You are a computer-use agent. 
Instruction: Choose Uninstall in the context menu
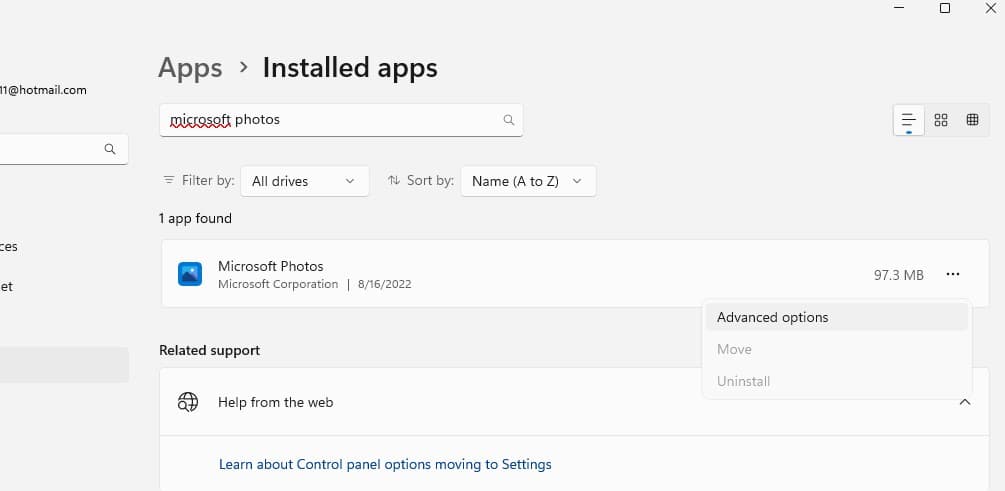(x=743, y=381)
